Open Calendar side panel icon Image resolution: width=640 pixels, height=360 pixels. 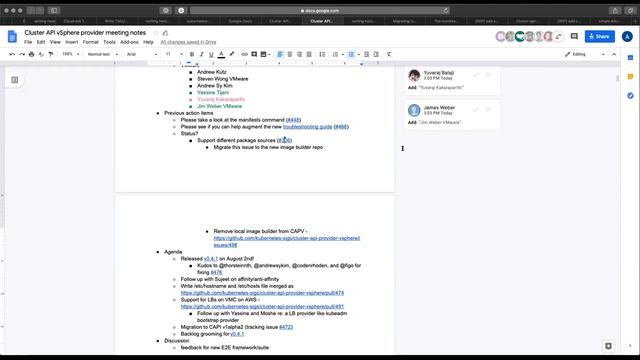(x=630, y=58)
